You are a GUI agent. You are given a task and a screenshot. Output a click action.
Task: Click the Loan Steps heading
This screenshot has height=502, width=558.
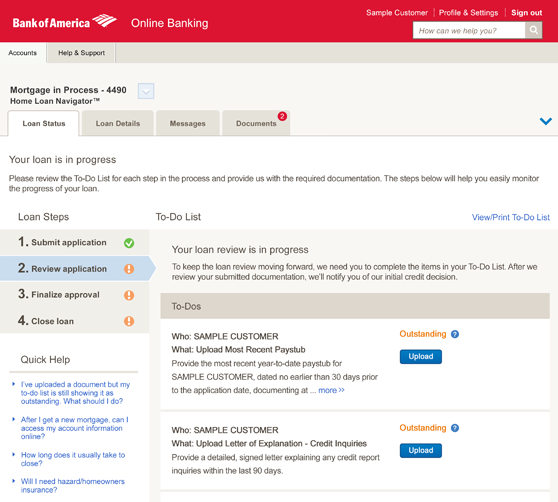[x=43, y=217]
